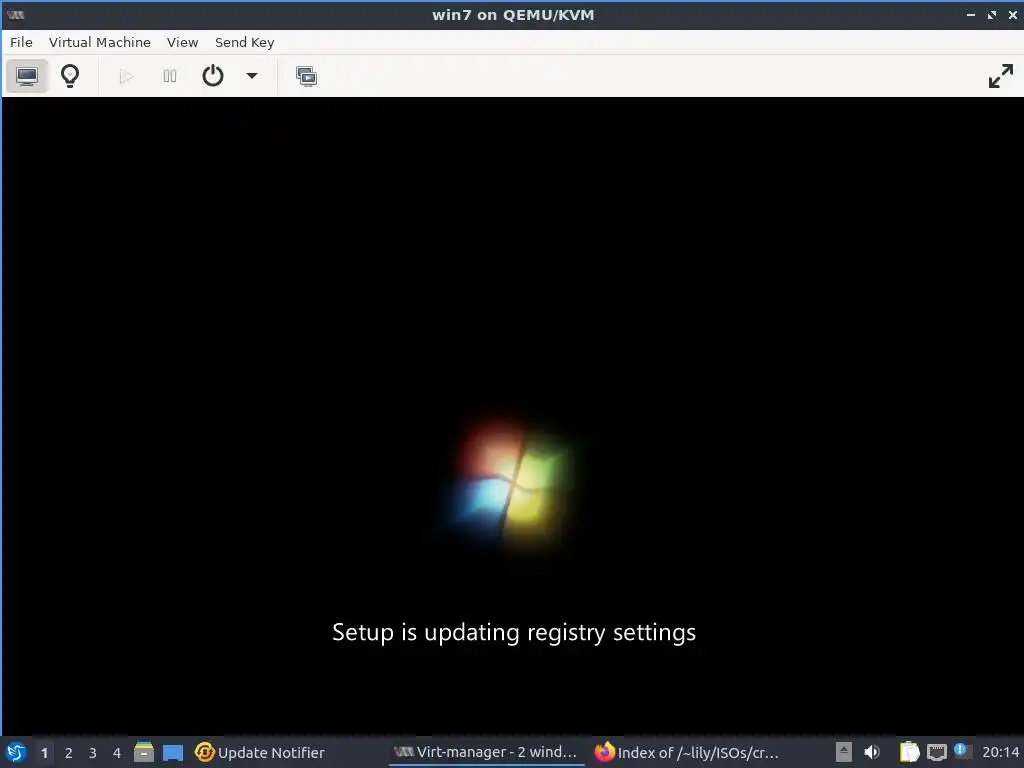Viewport: 1024px width, 768px height.
Task: Open the manage VM snapshots icon
Action: pos(306,76)
